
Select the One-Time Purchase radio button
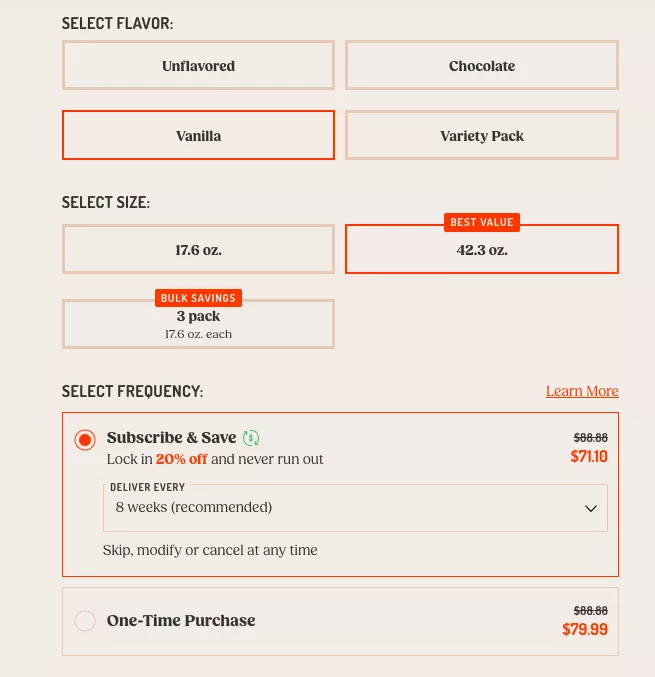85,621
